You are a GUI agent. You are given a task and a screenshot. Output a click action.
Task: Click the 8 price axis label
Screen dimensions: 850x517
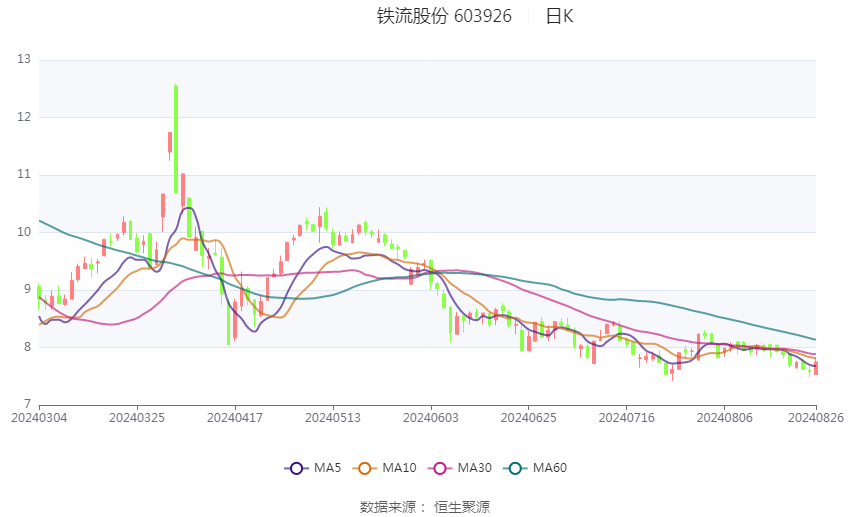[x=28, y=347]
